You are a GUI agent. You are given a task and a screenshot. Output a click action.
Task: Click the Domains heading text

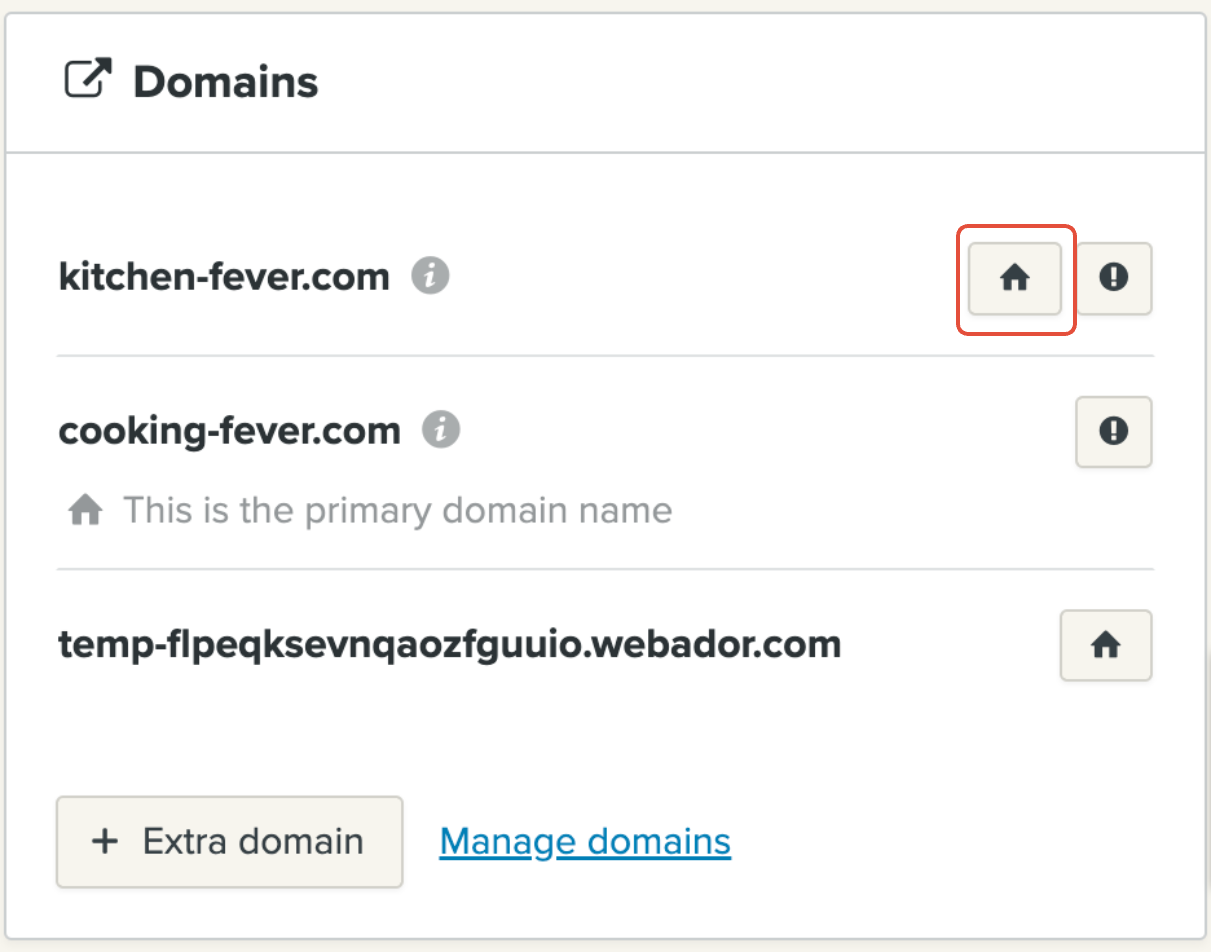[226, 82]
